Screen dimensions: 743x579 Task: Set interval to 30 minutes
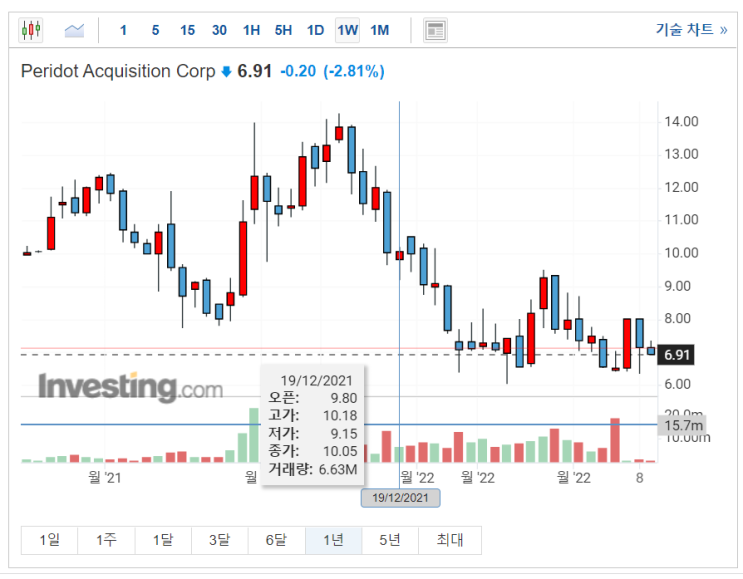pos(219,30)
